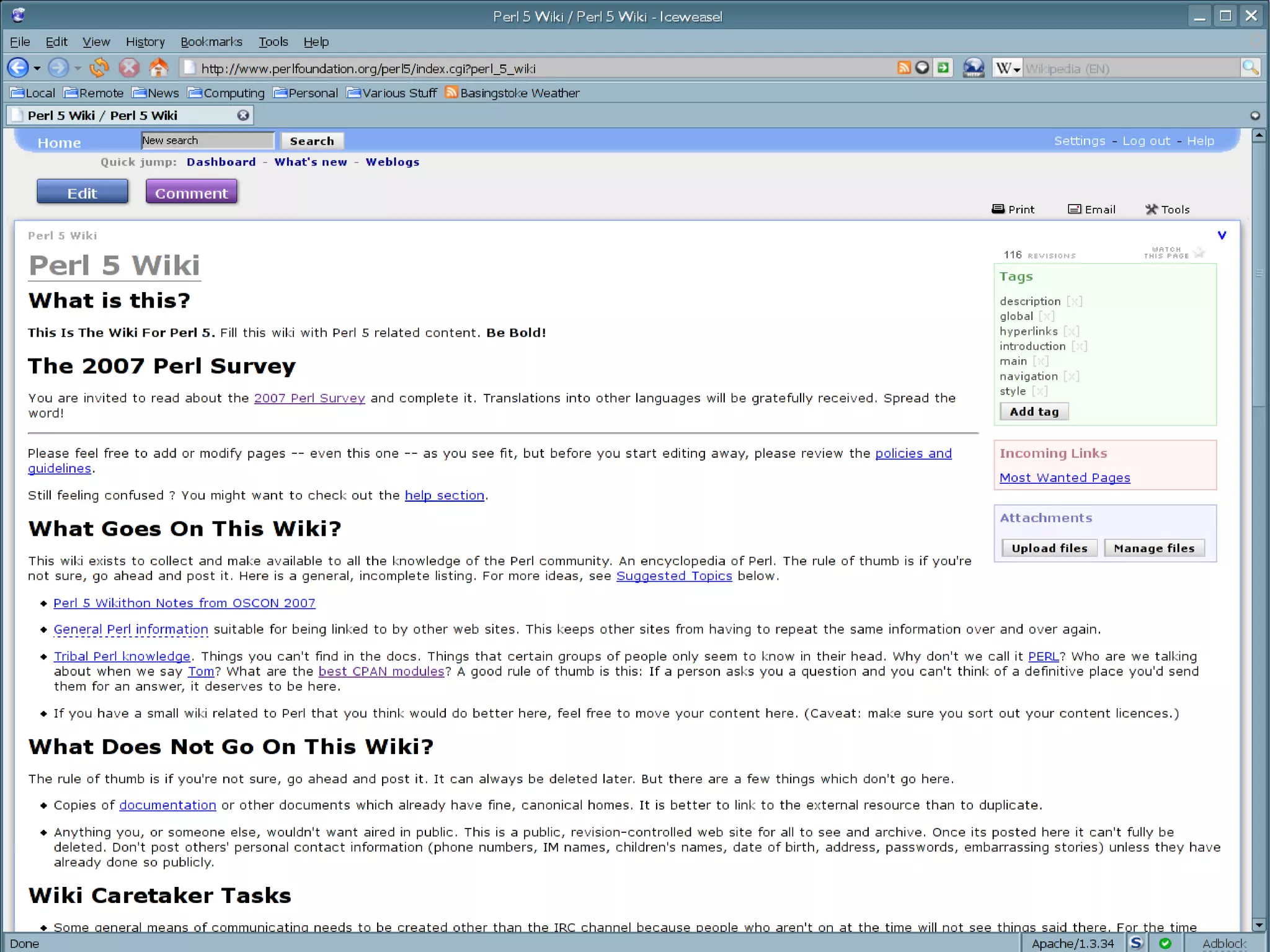This screenshot has height=952, width=1270.
Task: Open the File menu
Action: coord(20,42)
